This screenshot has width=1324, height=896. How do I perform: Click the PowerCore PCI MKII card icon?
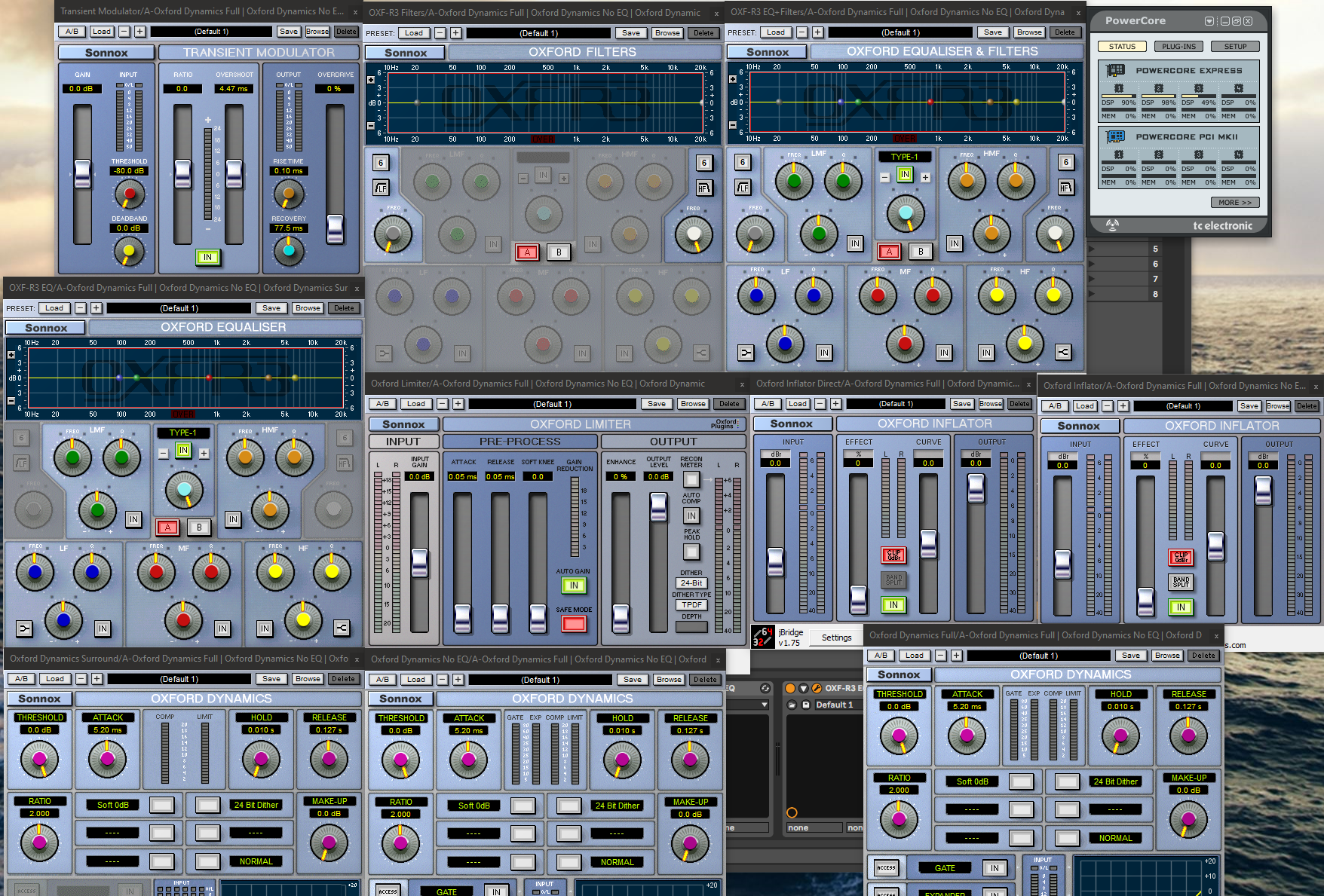point(1115,137)
